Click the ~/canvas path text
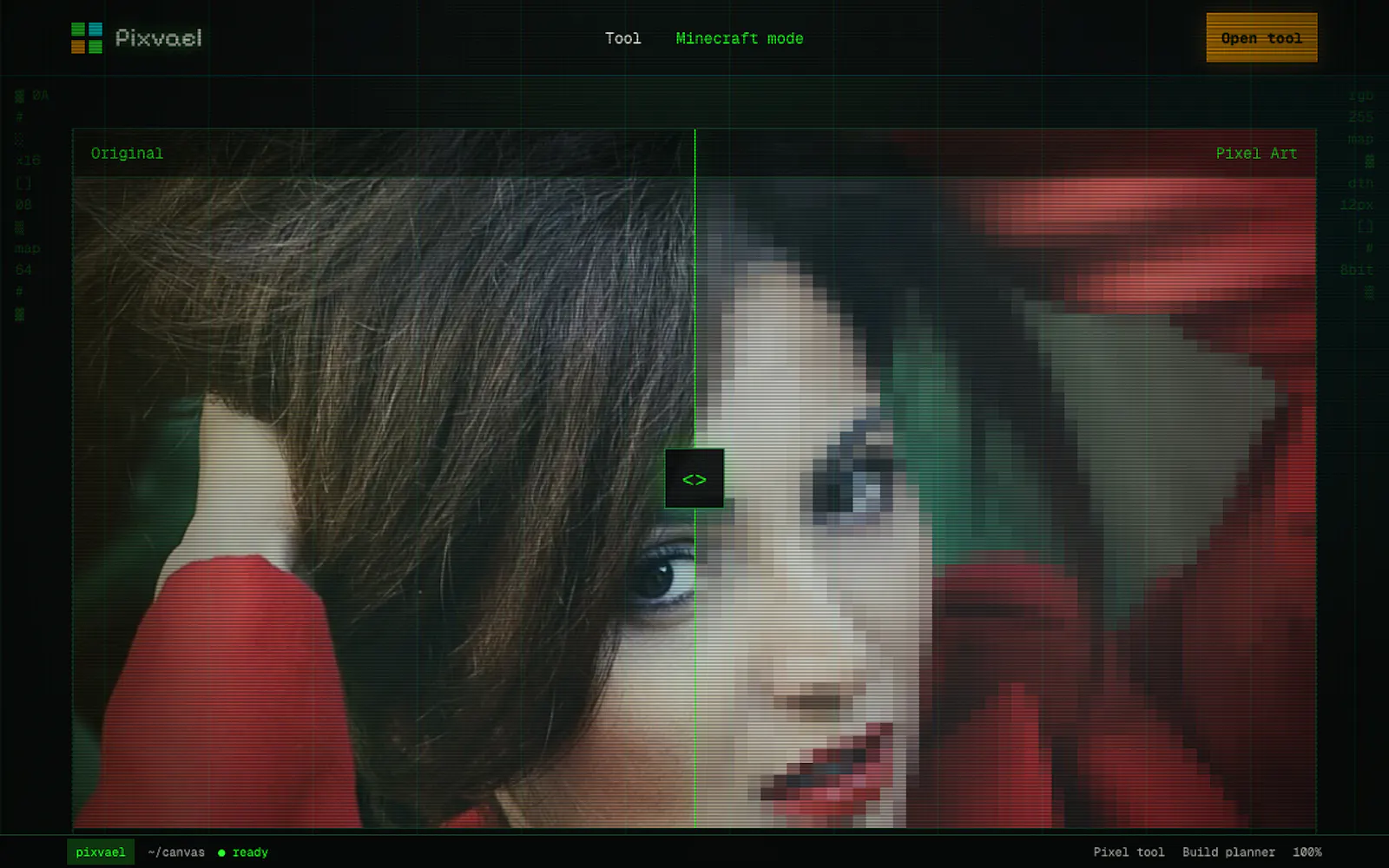The image size is (1389, 868). pos(176,852)
